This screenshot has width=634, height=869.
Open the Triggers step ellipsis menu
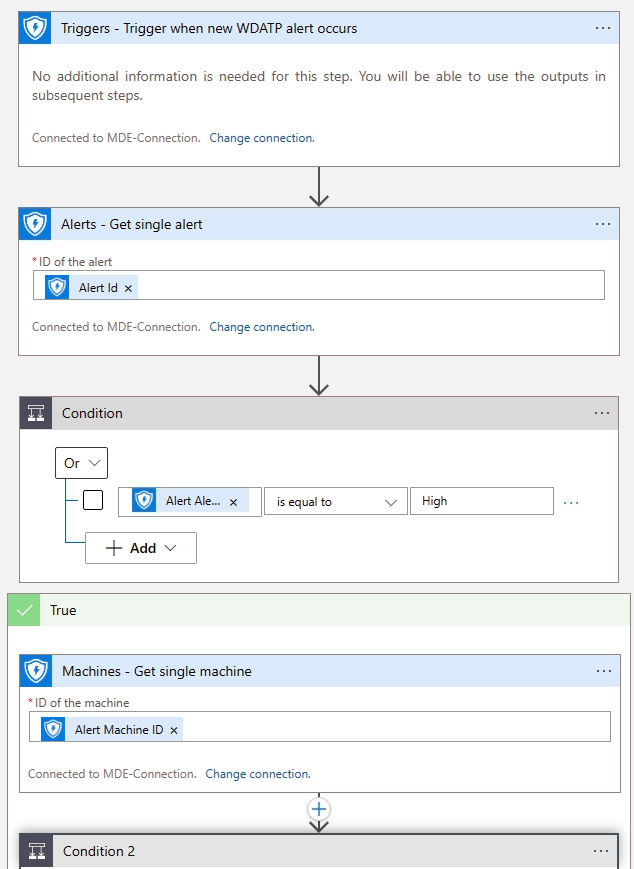coord(602,28)
